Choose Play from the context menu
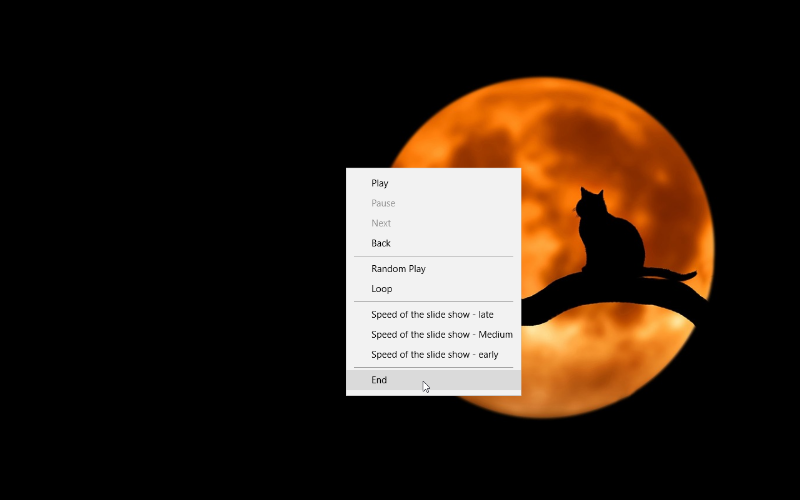Screen dimensions: 800x500 (380, 183)
